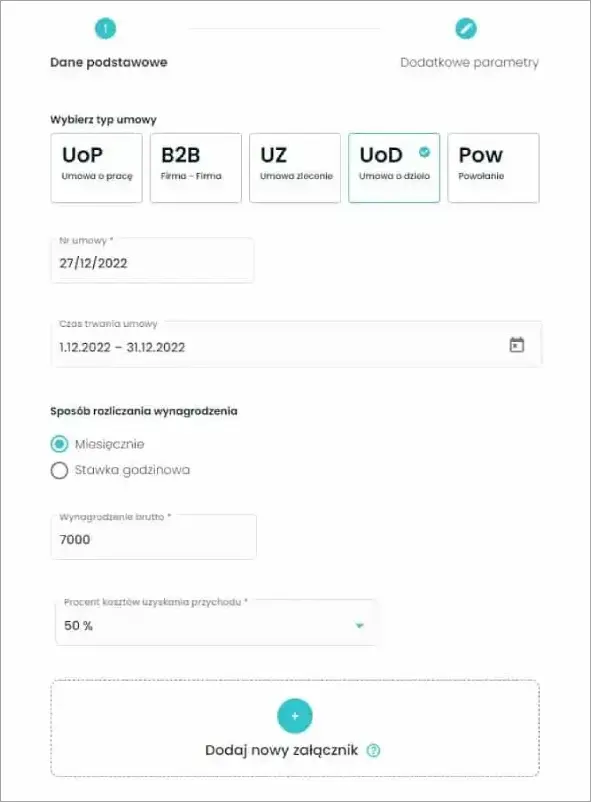This screenshot has height=802, width=591.
Task: Select the Miesięcznie radio button
Action: (59, 444)
